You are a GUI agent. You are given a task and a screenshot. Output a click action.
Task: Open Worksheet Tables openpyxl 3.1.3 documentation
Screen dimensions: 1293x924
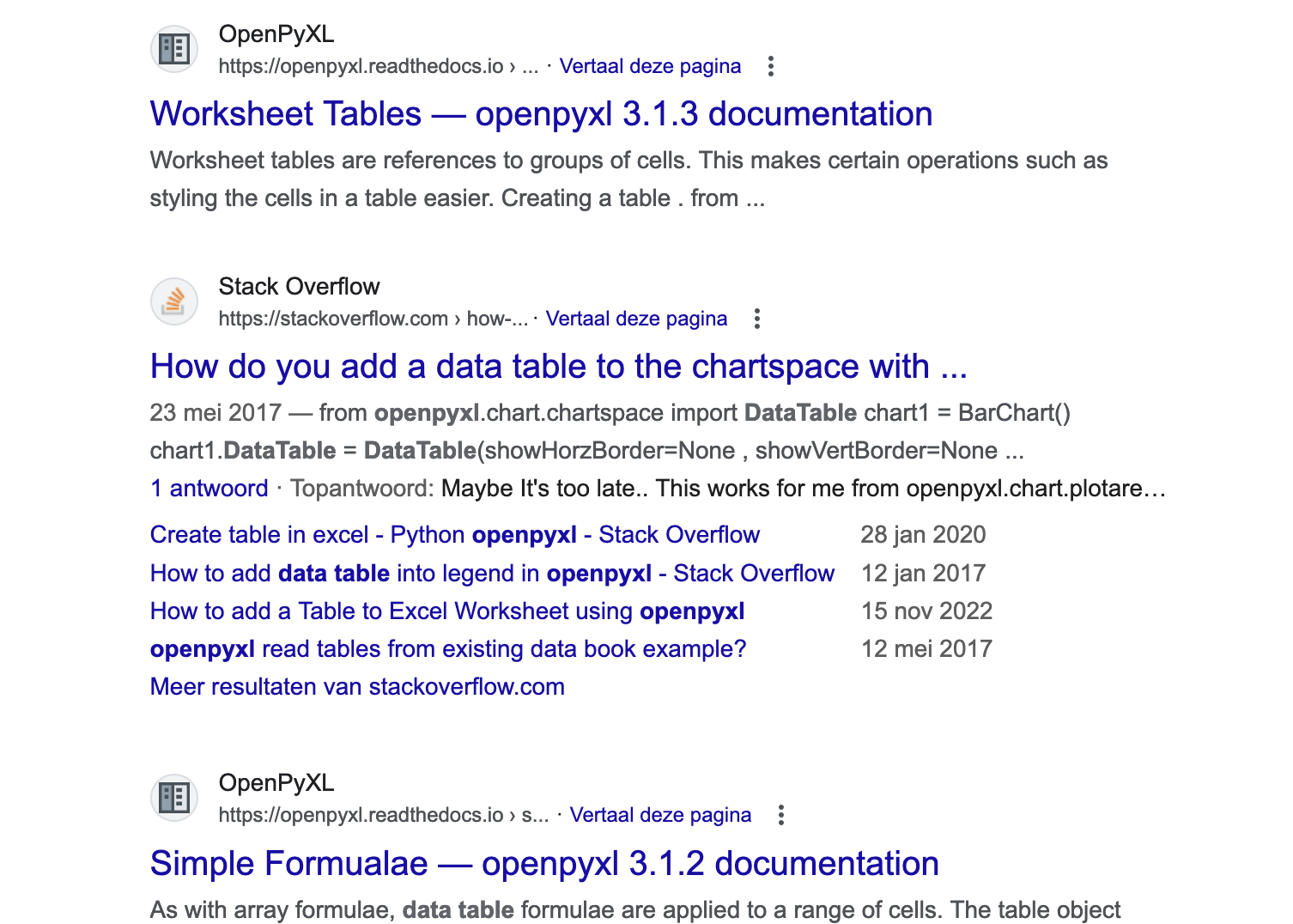pos(541,114)
